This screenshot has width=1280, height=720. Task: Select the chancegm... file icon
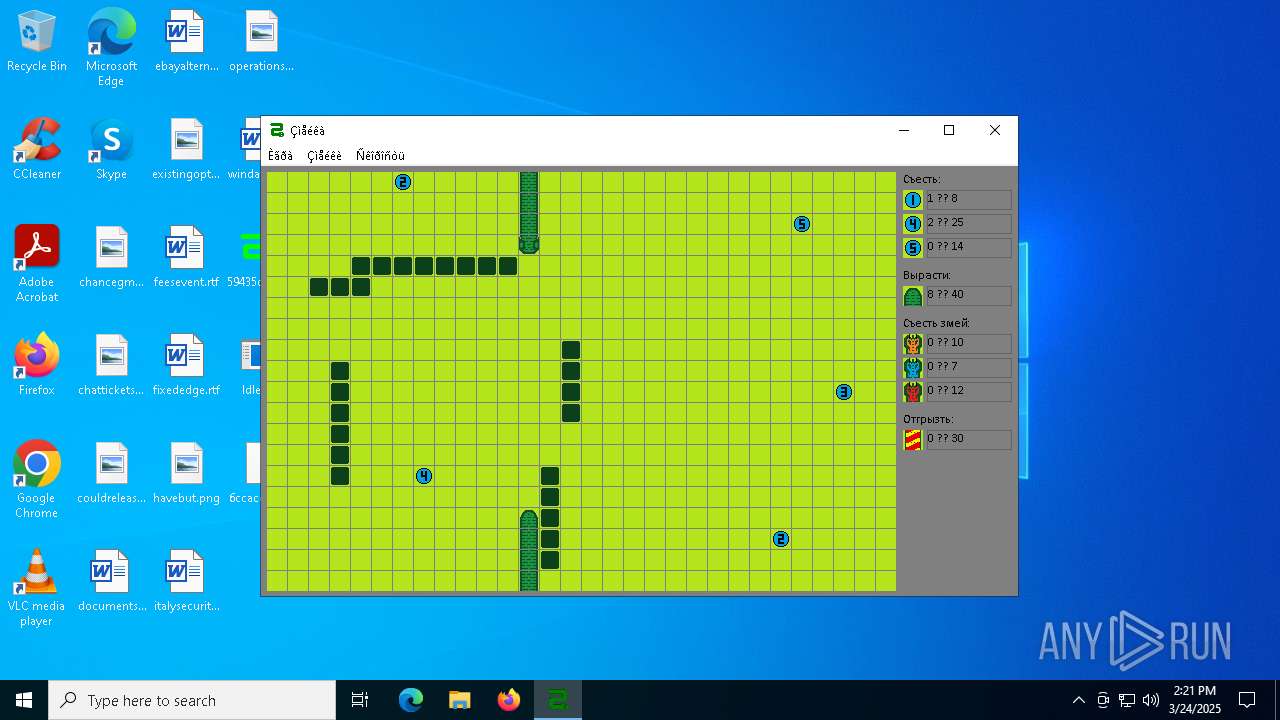[x=111, y=258]
